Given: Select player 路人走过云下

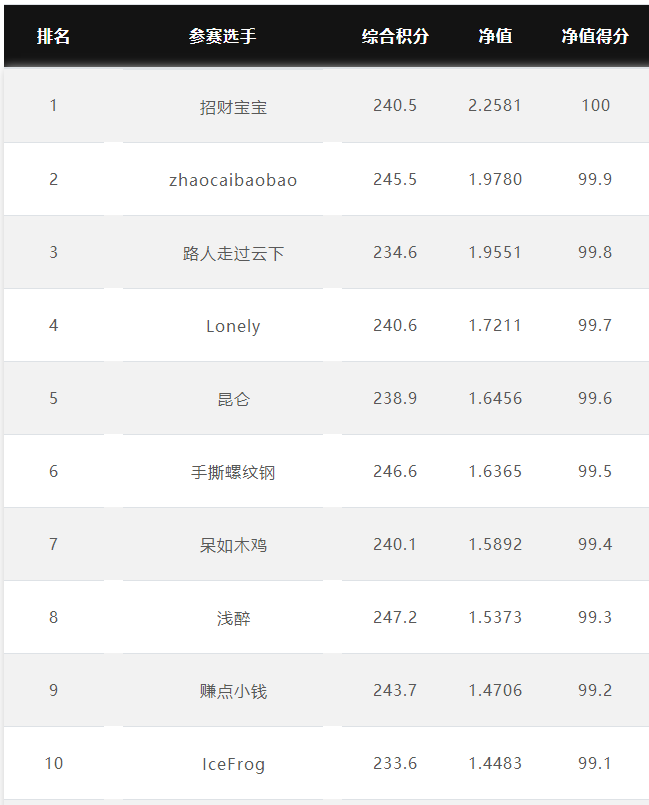Looking at the screenshot, I should click(x=233, y=253).
